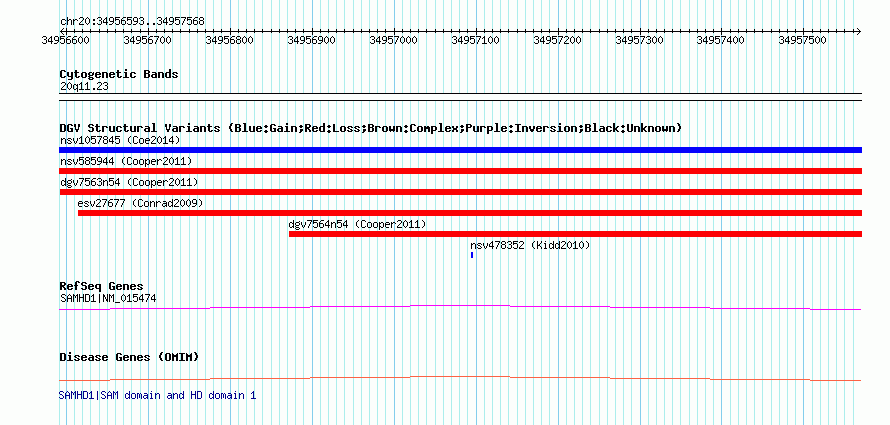This screenshot has width=890, height=425.
Task: Click the Cytogenetic Bands track title
Action: click(119, 74)
